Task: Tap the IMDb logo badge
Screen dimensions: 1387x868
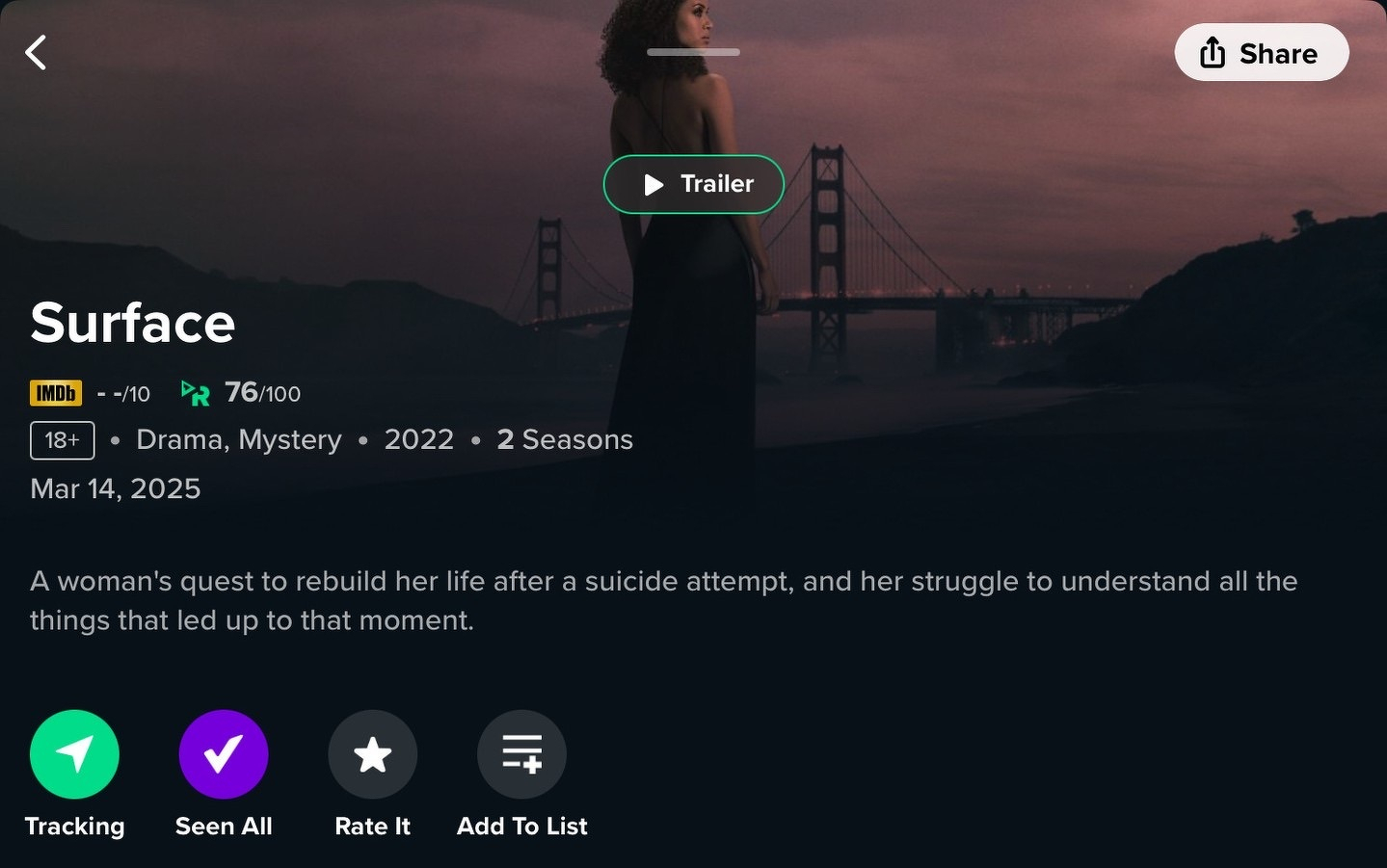Action: coord(56,393)
